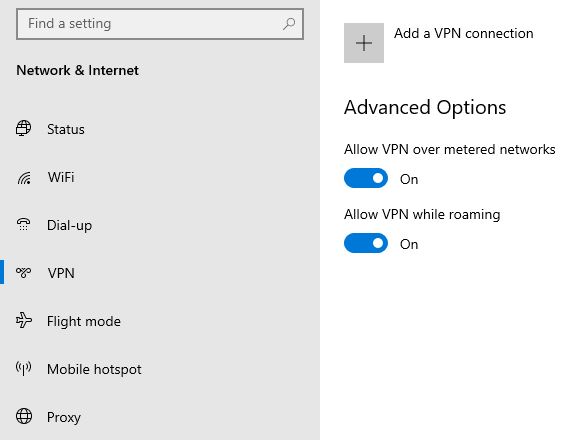Image resolution: width=564 pixels, height=440 pixels.
Task: Click the plus icon to add VPN
Action: [364, 43]
